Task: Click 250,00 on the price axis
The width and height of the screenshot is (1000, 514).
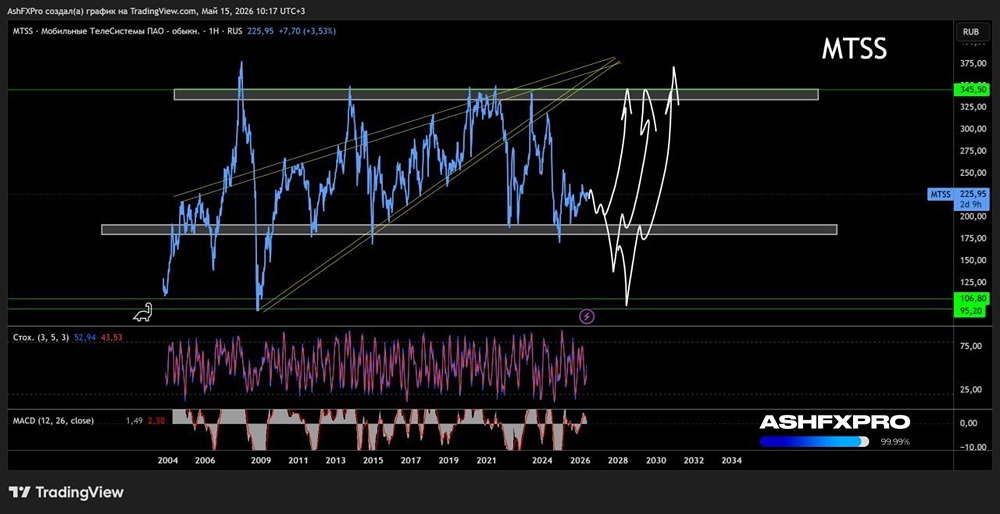Action: tap(971, 173)
